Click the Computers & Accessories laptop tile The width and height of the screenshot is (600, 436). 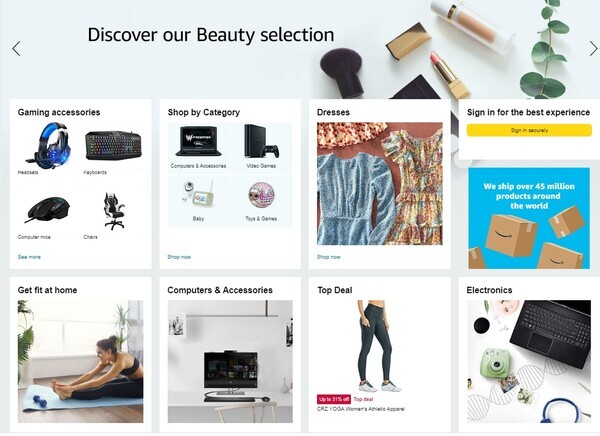click(x=198, y=148)
